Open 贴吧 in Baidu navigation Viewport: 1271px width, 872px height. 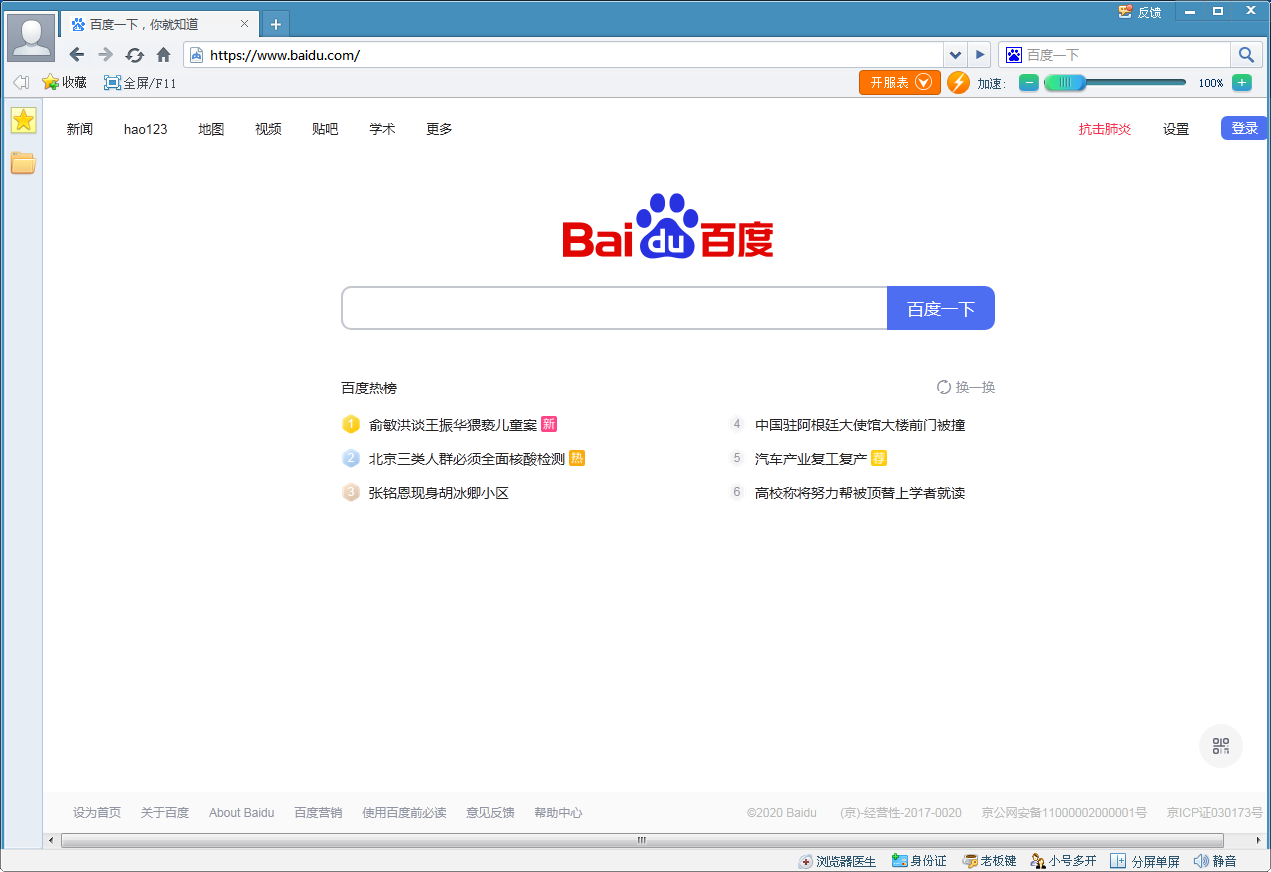(x=325, y=129)
